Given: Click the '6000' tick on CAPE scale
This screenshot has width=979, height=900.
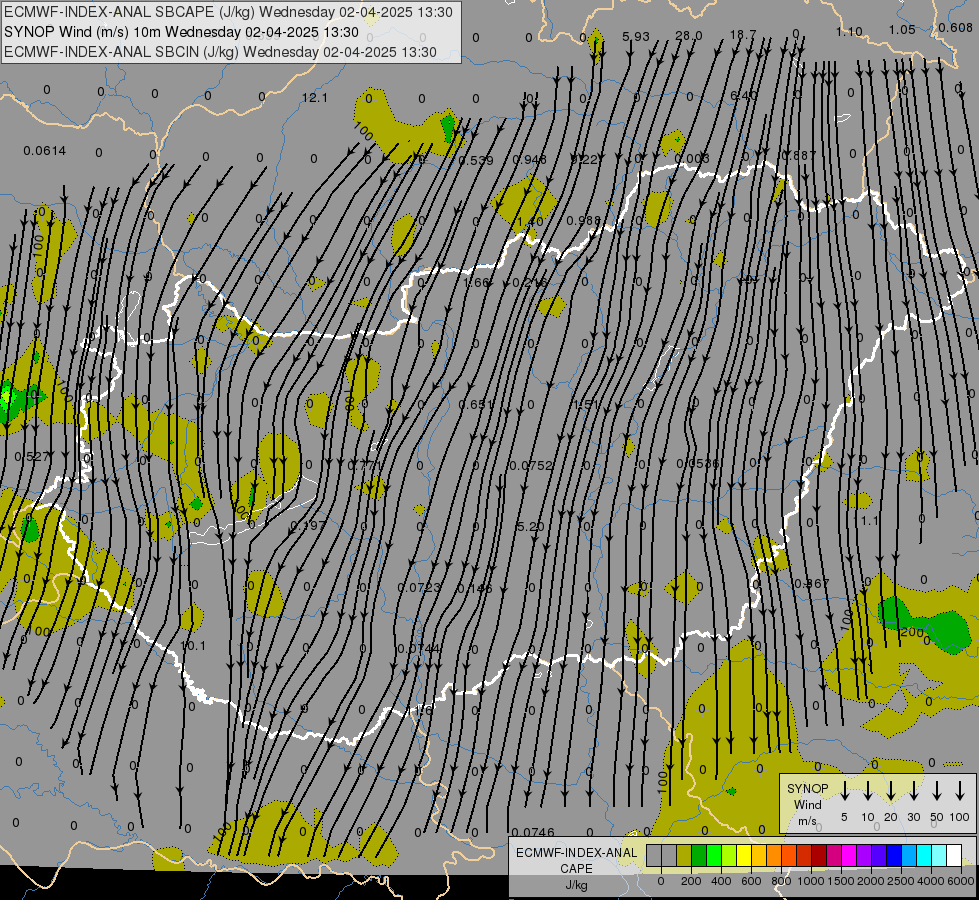Looking at the screenshot, I should (x=962, y=881).
